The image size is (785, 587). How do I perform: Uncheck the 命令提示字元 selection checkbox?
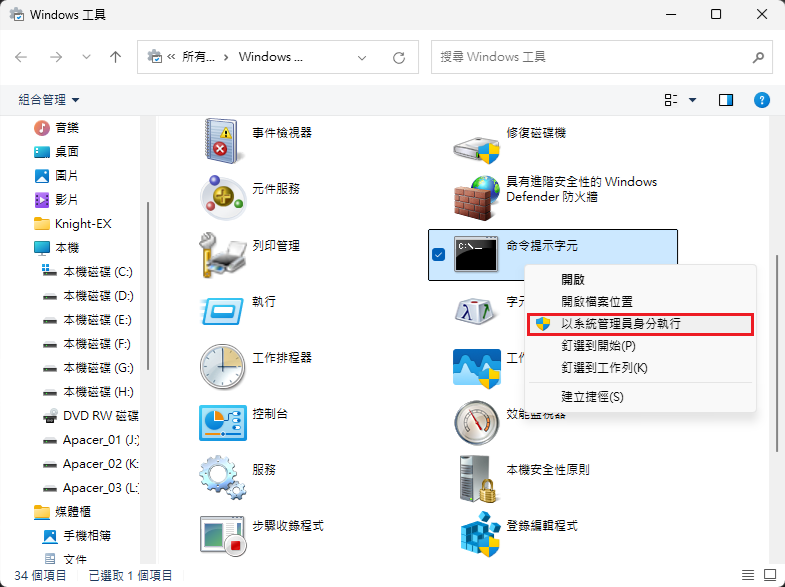(439, 255)
